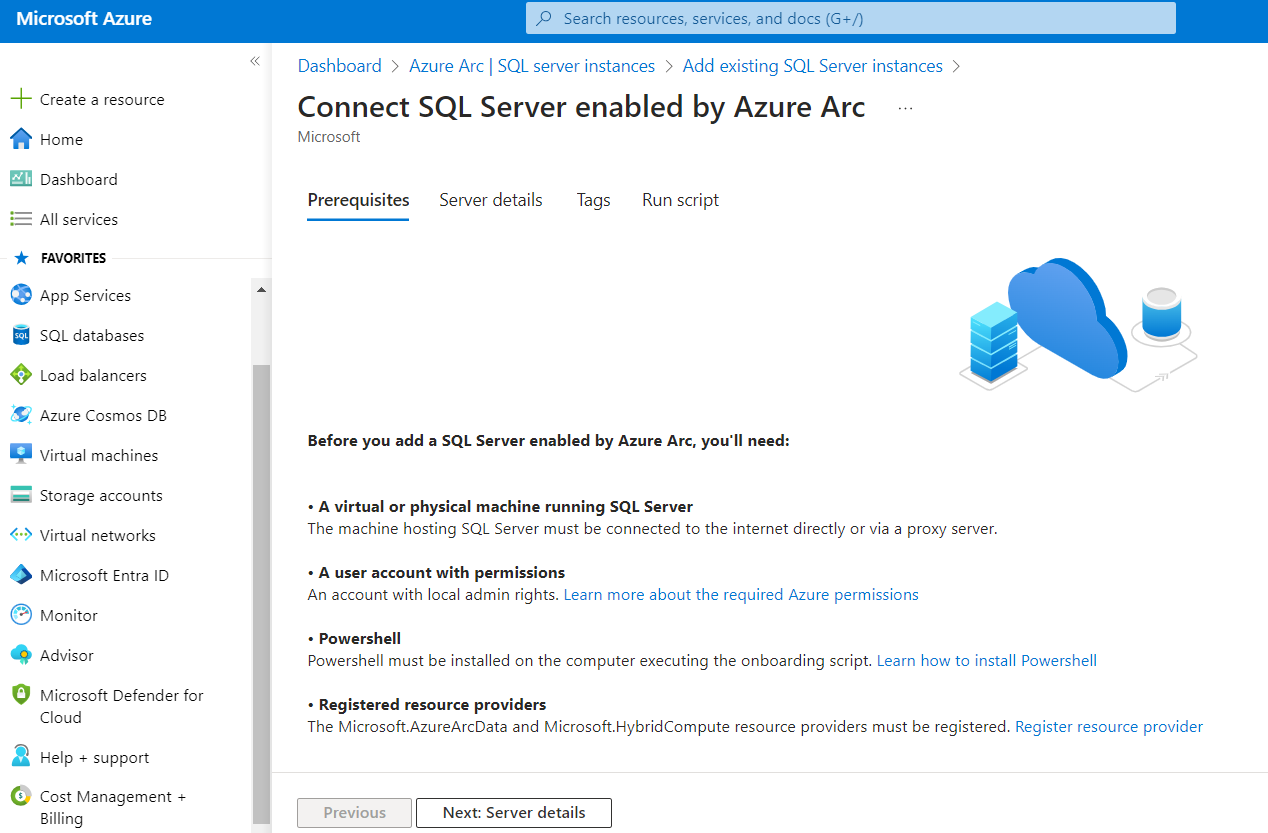Select the Azure Cosmos DB icon
The image size is (1268, 833).
click(21, 415)
